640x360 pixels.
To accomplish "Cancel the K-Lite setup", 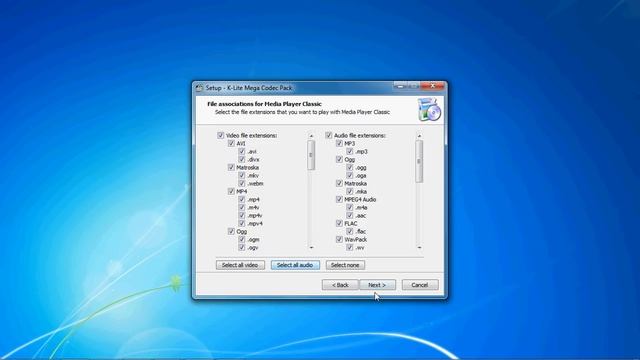I will tap(420, 285).
